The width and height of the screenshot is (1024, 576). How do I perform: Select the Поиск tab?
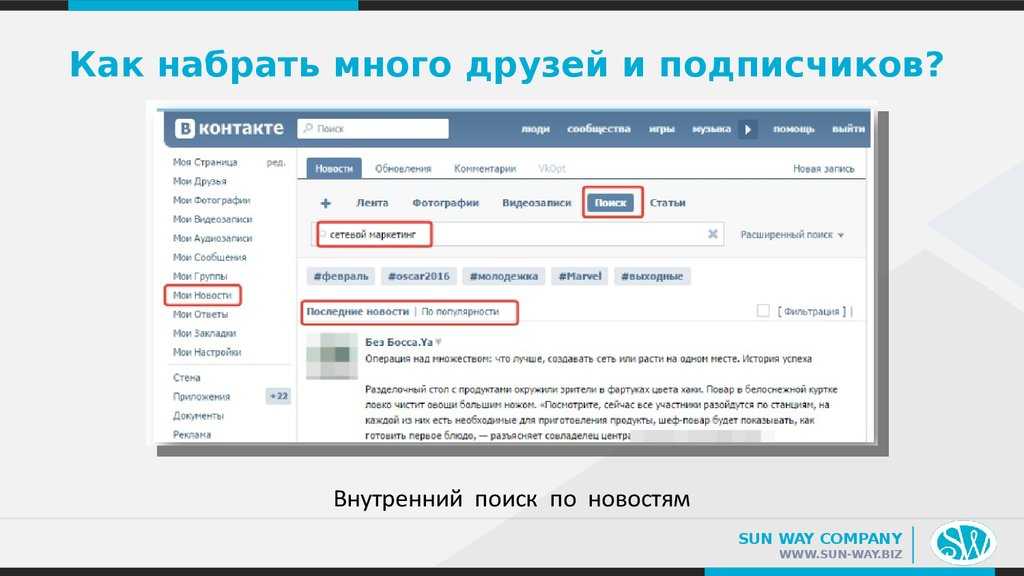click(x=610, y=203)
